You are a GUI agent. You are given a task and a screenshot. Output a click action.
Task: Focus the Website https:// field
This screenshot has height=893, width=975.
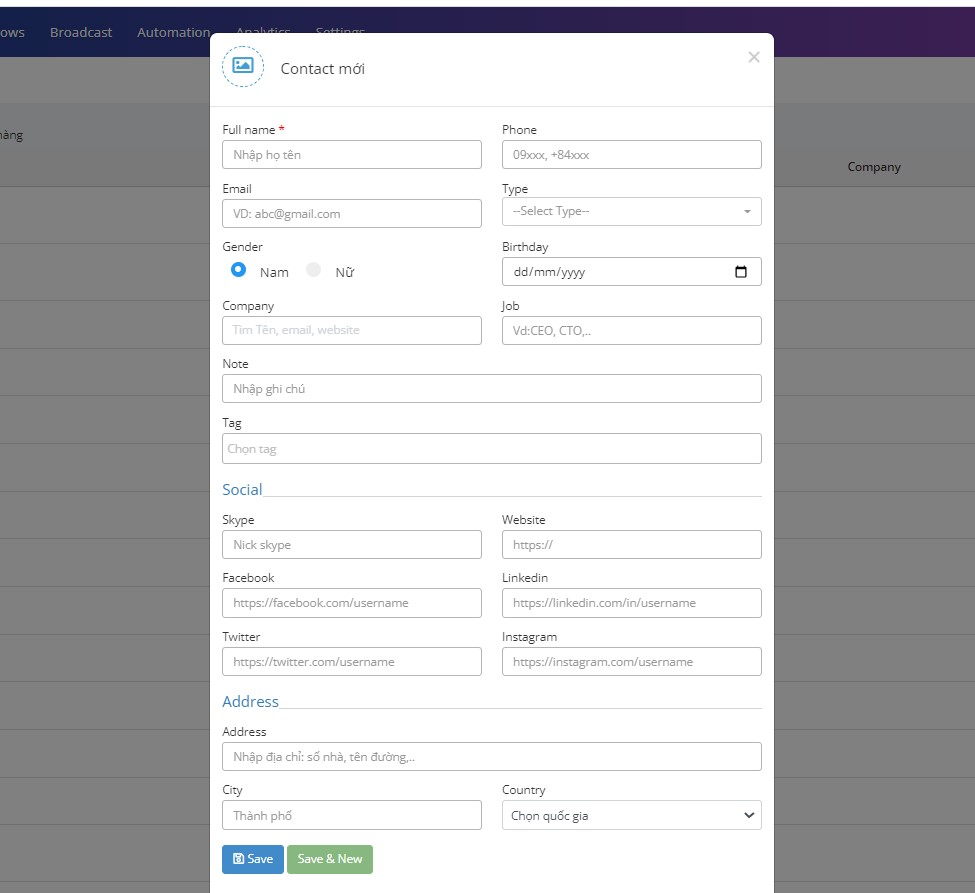pos(631,545)
